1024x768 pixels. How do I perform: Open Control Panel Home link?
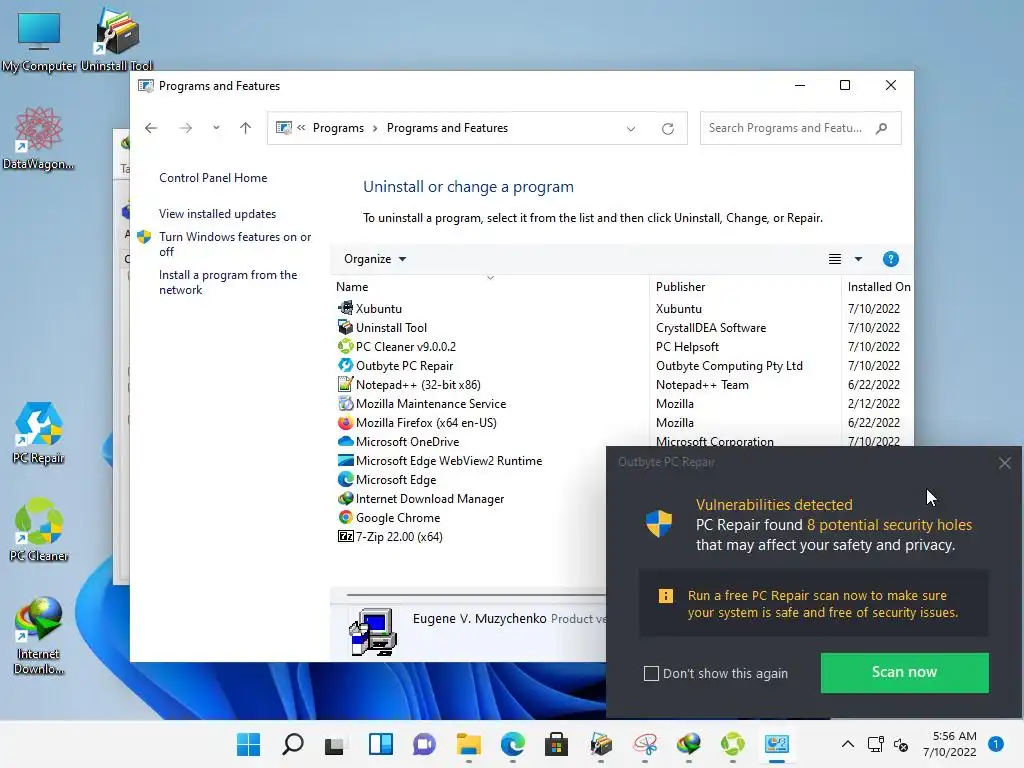[213, 178]
